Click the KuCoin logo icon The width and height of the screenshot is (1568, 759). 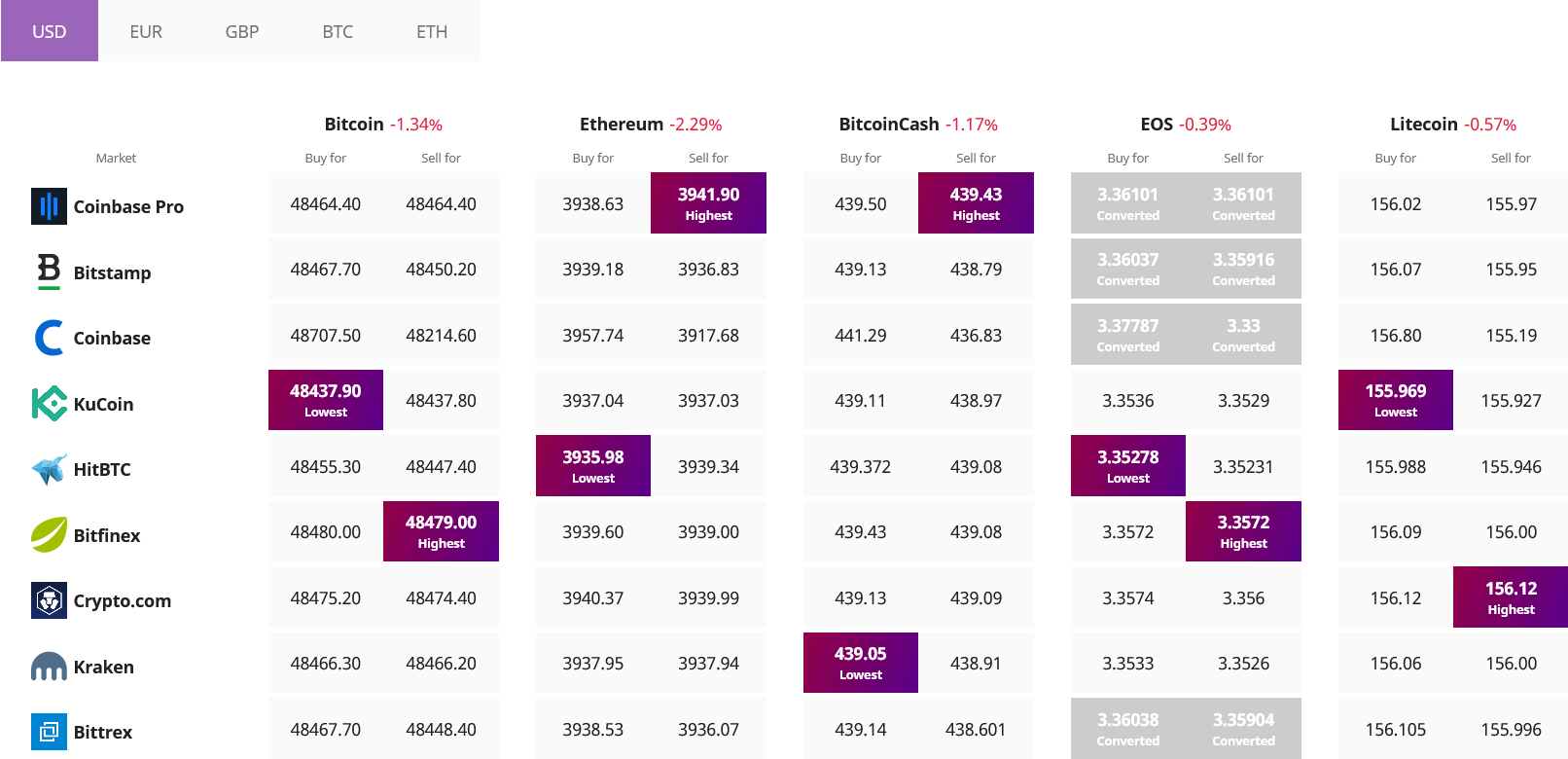click(x=49, y=404)
